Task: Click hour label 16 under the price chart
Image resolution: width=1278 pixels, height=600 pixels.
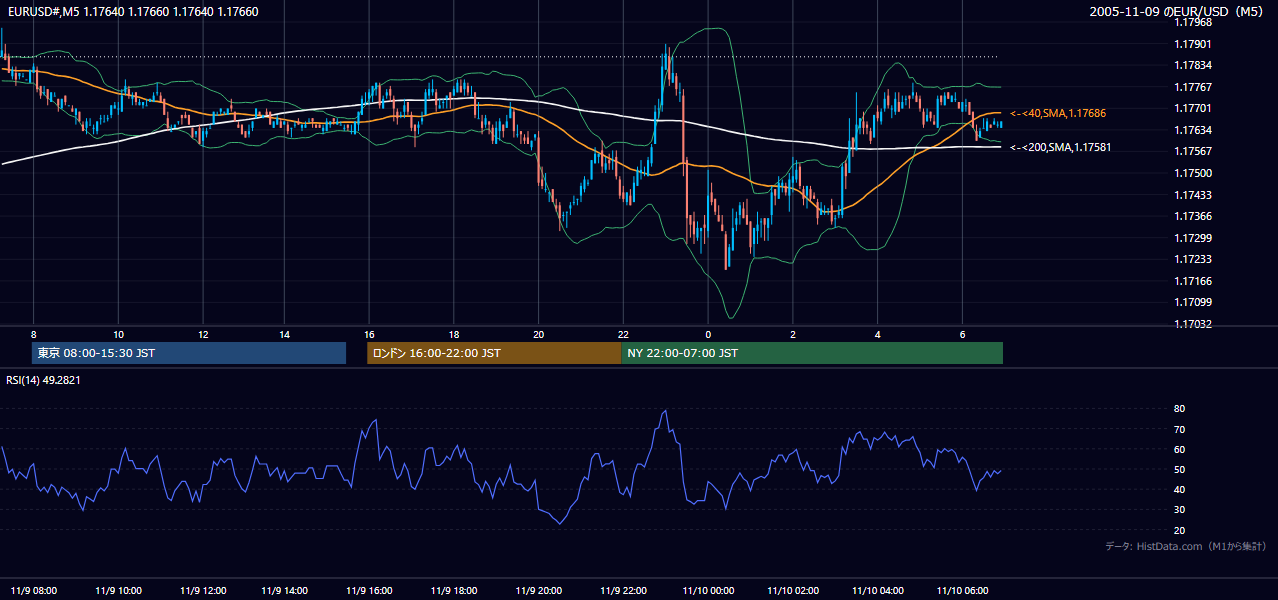Action: click(370, 334)
